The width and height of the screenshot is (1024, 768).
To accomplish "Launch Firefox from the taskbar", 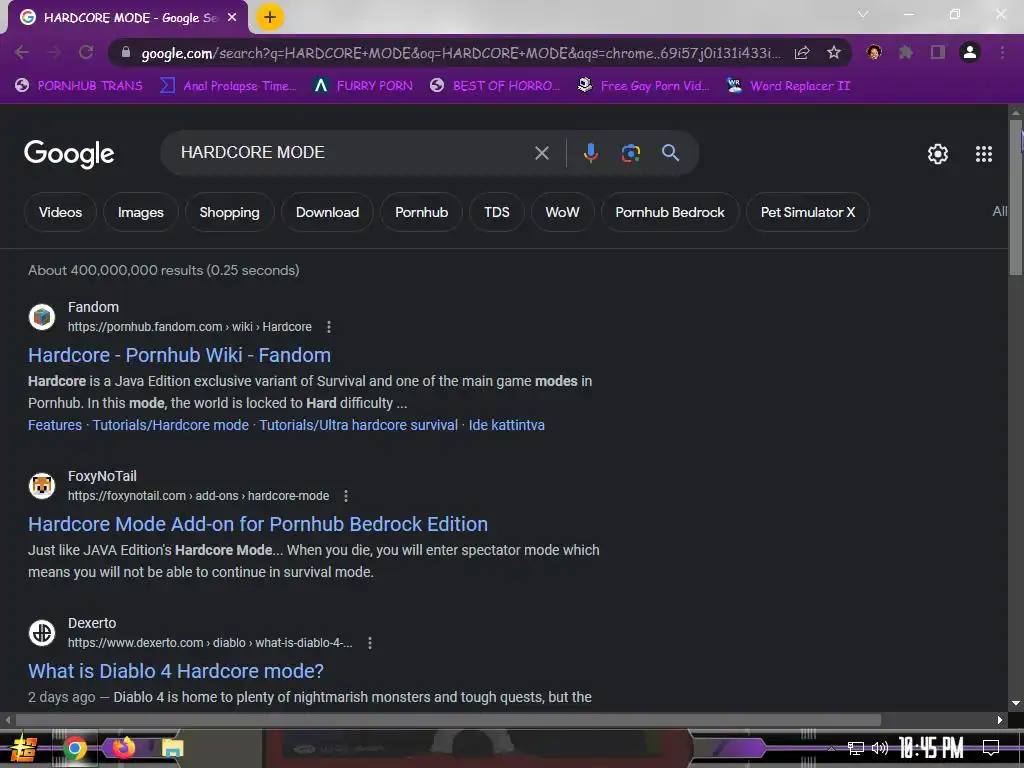I will pos(124,748).
